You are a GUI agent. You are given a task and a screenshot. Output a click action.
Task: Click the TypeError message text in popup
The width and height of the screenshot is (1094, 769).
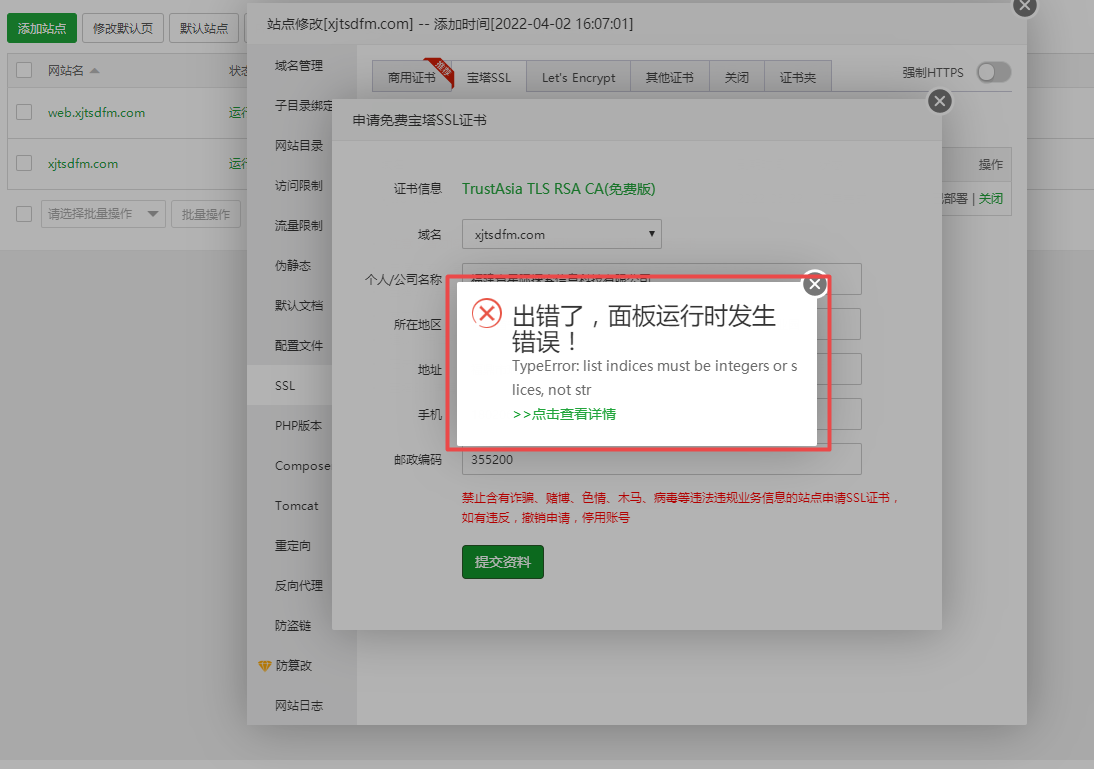click(x=654, y=378)
